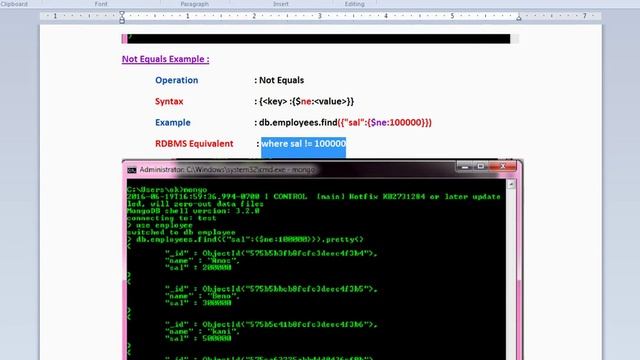
Task: Click the 'Operation' label text
Action: tap(176, 80)
